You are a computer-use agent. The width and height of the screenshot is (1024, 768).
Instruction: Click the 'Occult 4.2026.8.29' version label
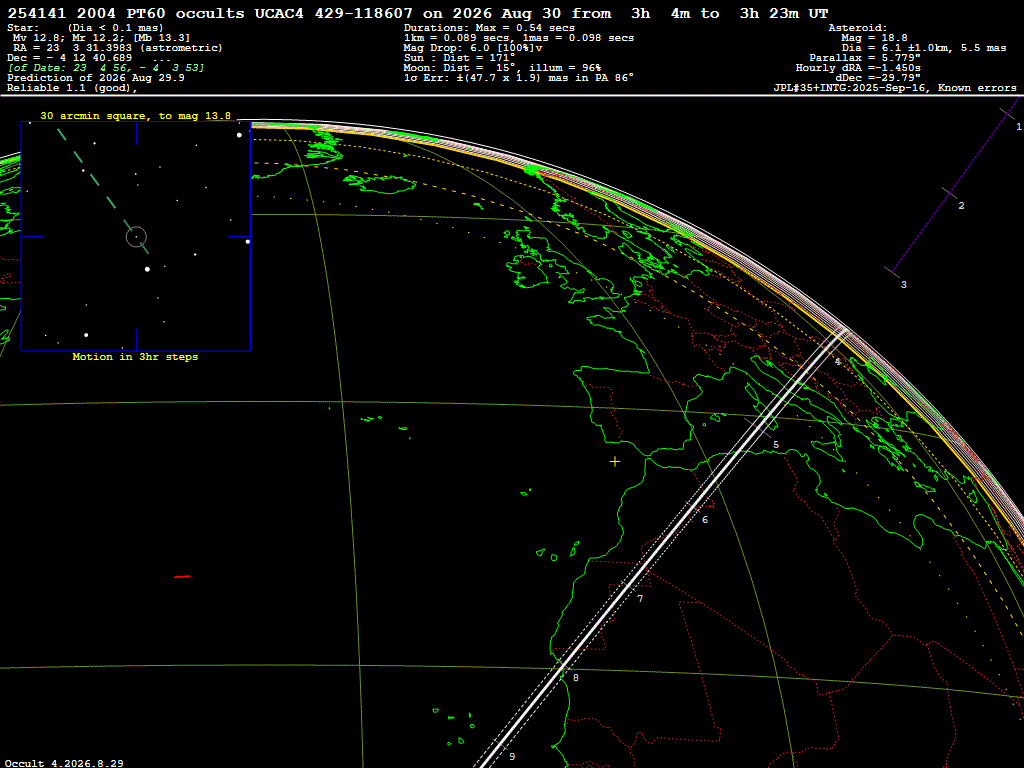[64, 763]
